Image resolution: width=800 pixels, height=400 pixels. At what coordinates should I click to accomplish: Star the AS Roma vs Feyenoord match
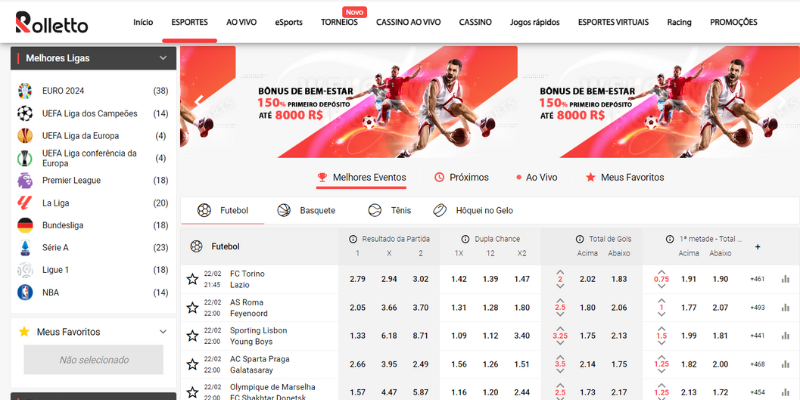192,308
